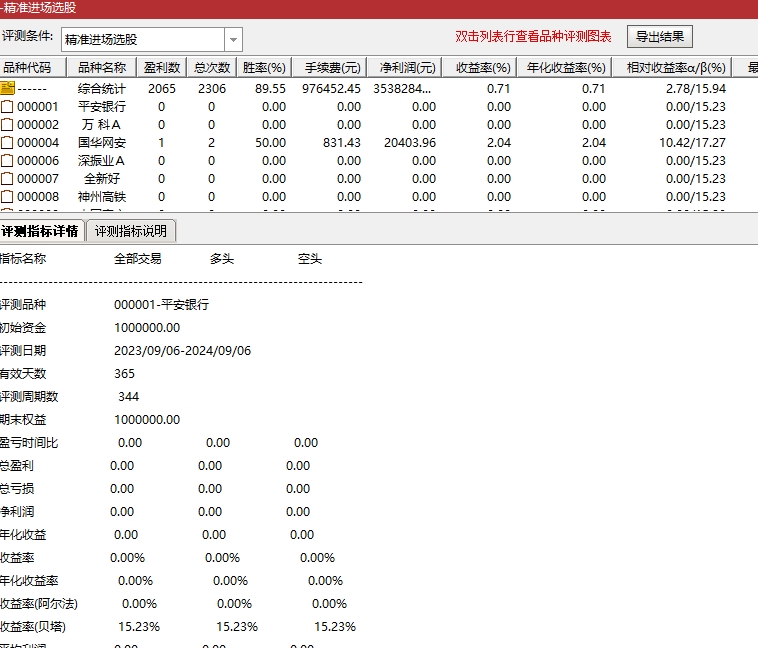Click relative return value 10.42/17.27

coord(692,143)
